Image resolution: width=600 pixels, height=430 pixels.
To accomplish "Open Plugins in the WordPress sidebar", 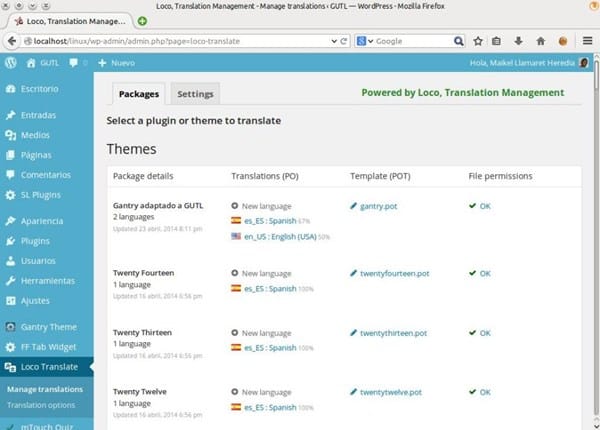I will (x=35, y=241).
